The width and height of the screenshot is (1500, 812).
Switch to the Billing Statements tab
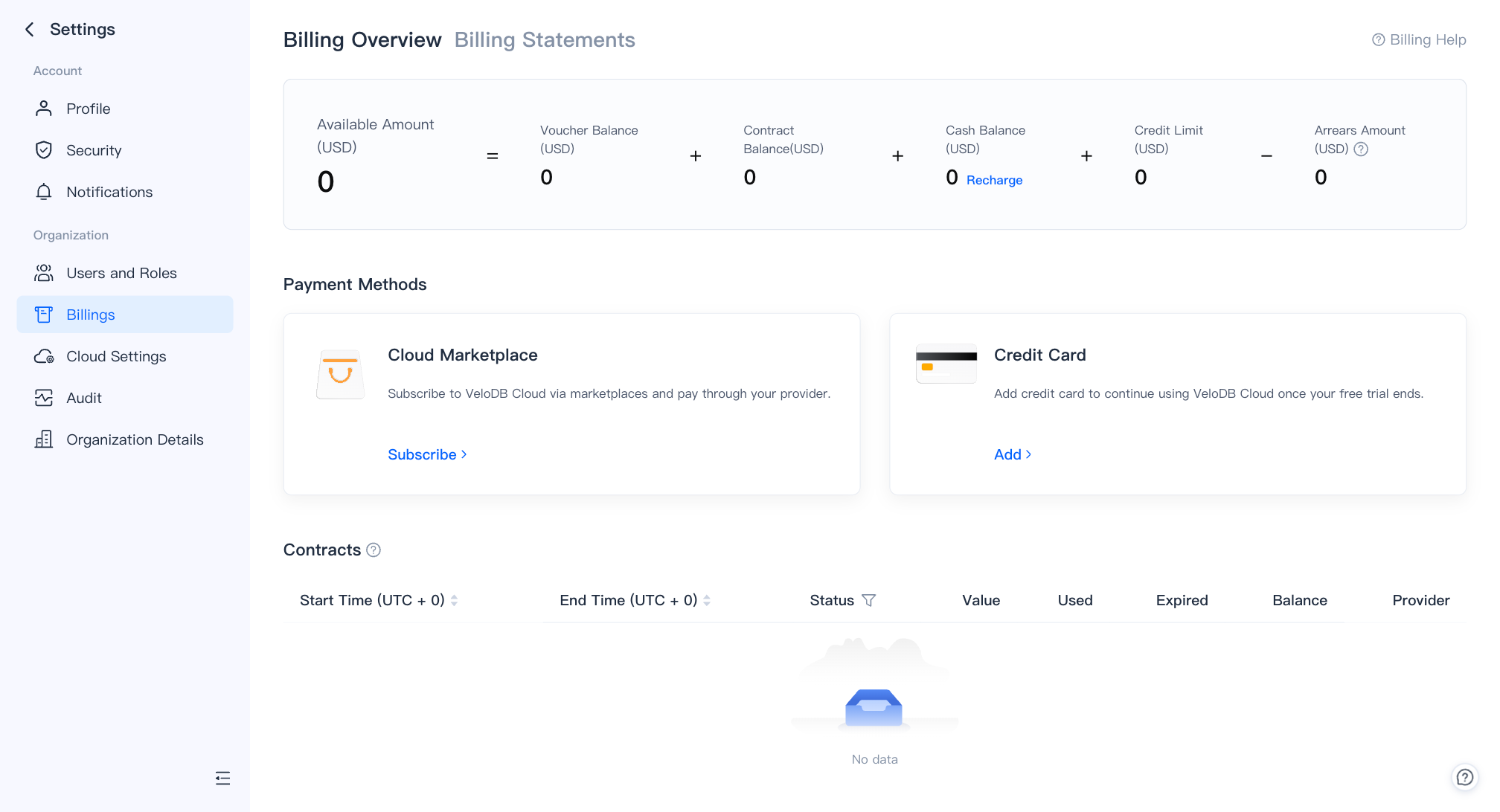point(545,39)
